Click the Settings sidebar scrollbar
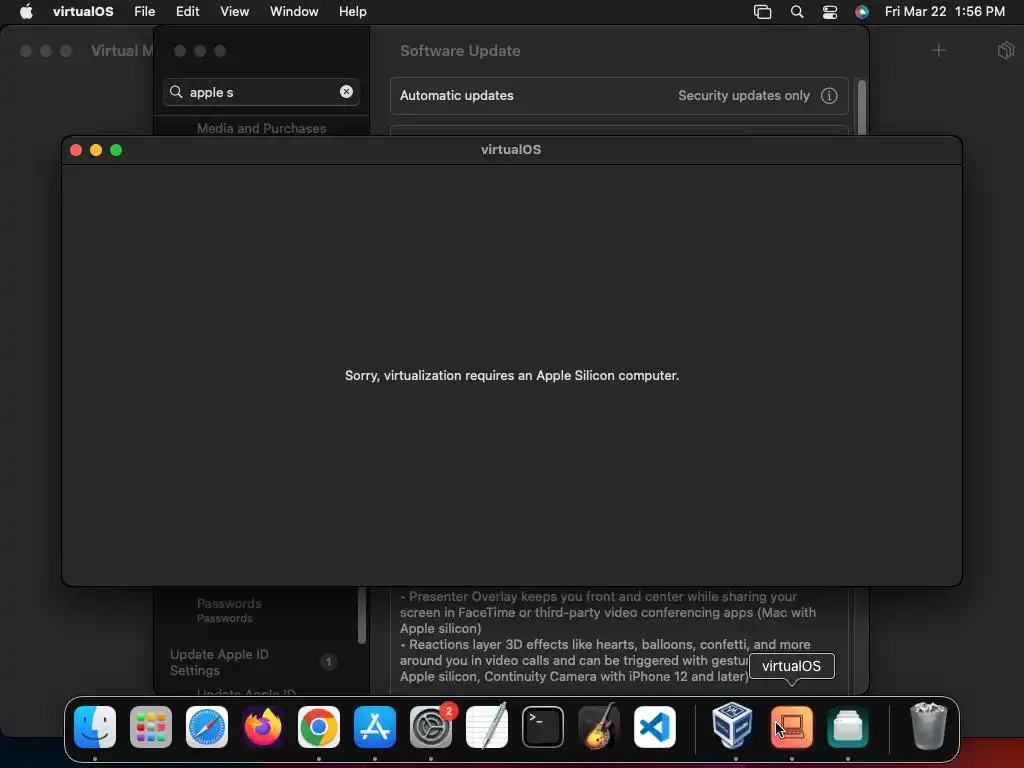Viewport: 1024px width, 768px height. [x=362, y=615]
